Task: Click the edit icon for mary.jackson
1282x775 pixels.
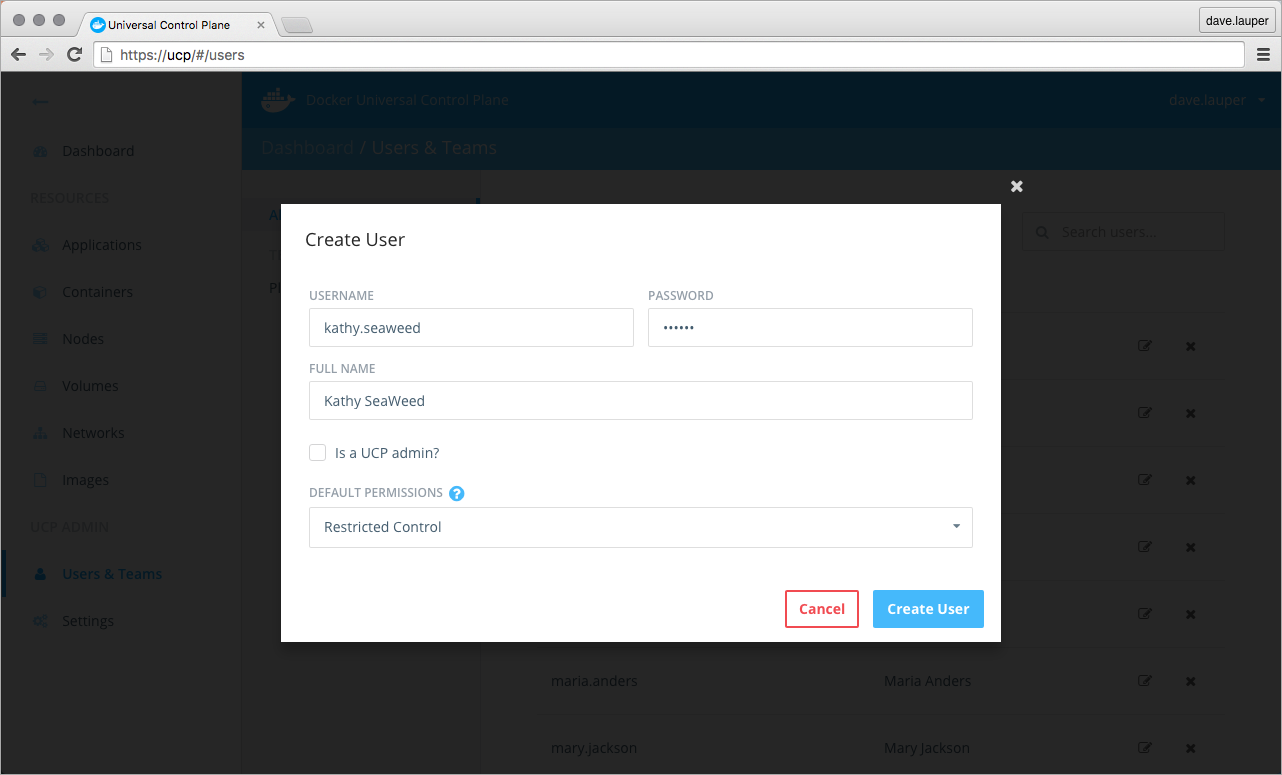Action: click(x=1145, y=748)
